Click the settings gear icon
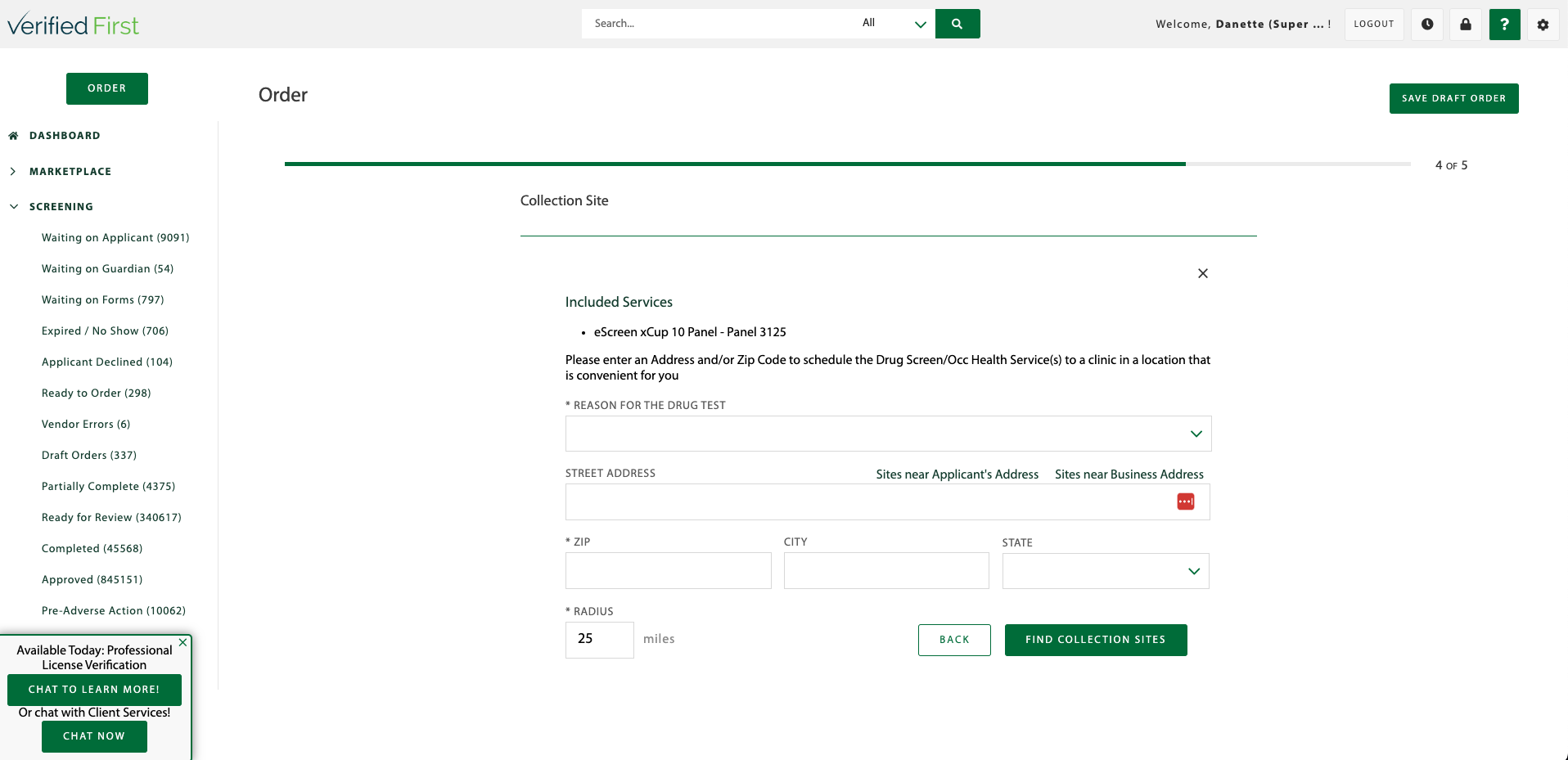1568x760 pixels. [1542, 24]
